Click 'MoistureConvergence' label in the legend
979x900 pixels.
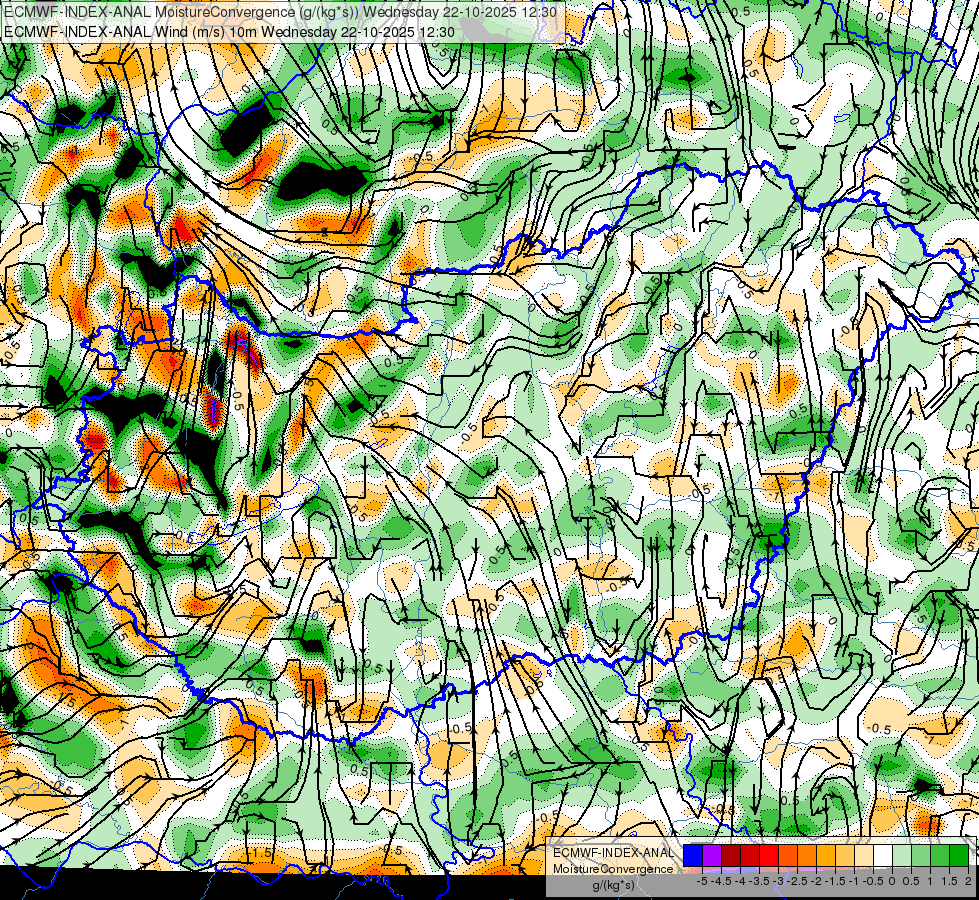click(613, 869)
